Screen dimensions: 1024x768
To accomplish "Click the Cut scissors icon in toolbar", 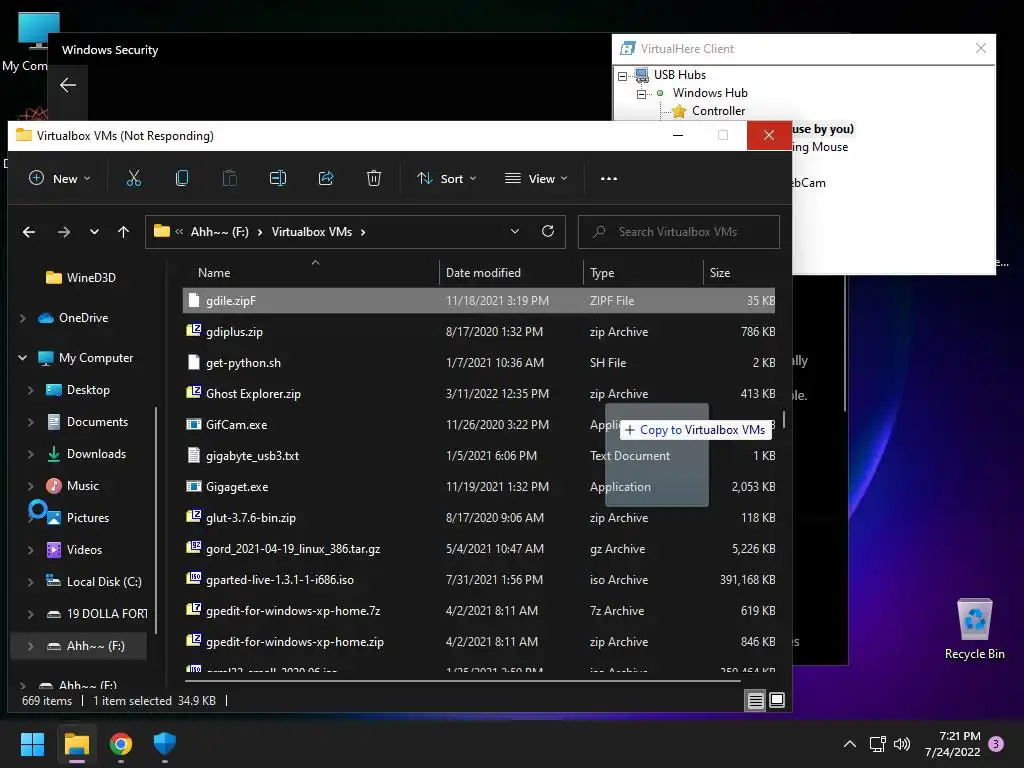I will (x=134, y=178).
